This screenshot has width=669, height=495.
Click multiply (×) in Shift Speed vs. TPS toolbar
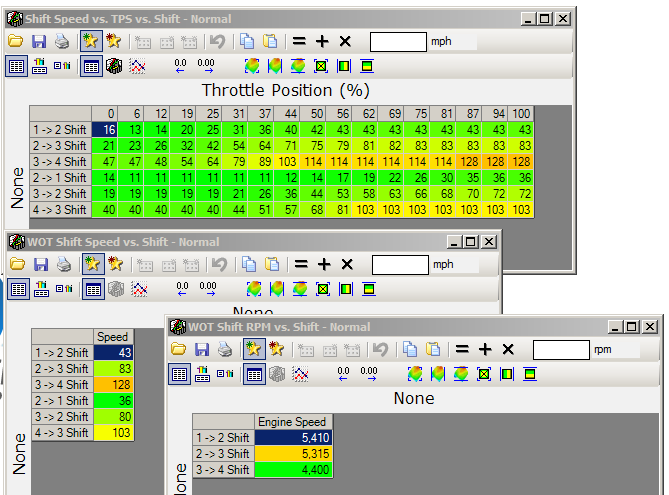tap(345, 41)
